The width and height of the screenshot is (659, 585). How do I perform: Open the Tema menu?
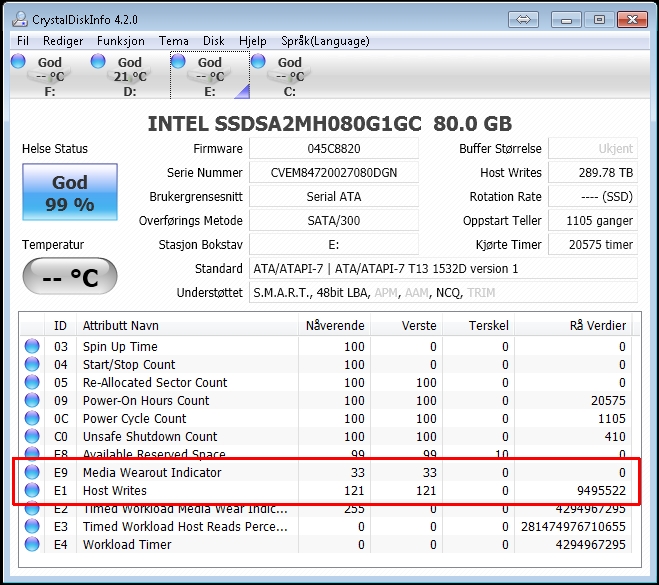174,41
